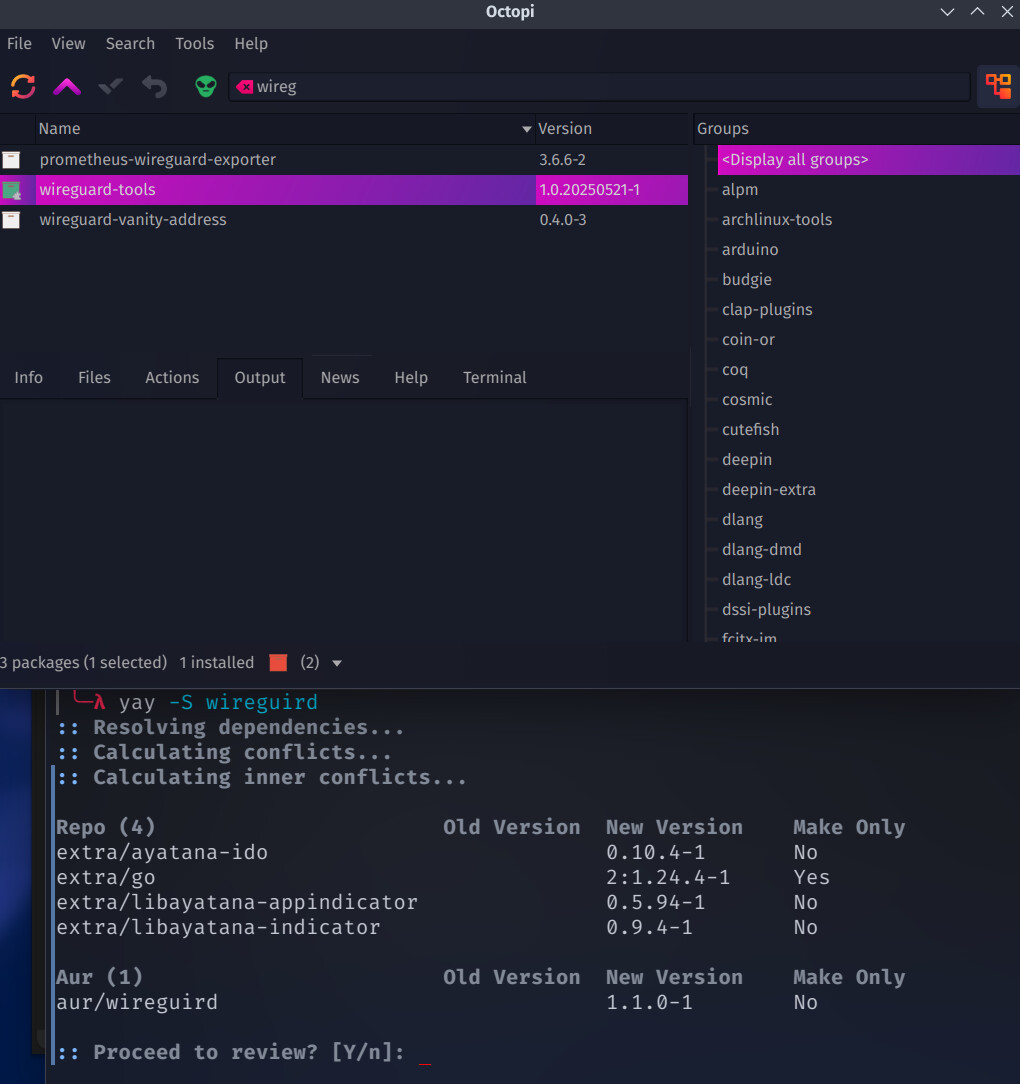This screenshot has width=1020, height=1084.
Task: Expand the status bar dropdown arrow
Action: click(x=337, y=663)
